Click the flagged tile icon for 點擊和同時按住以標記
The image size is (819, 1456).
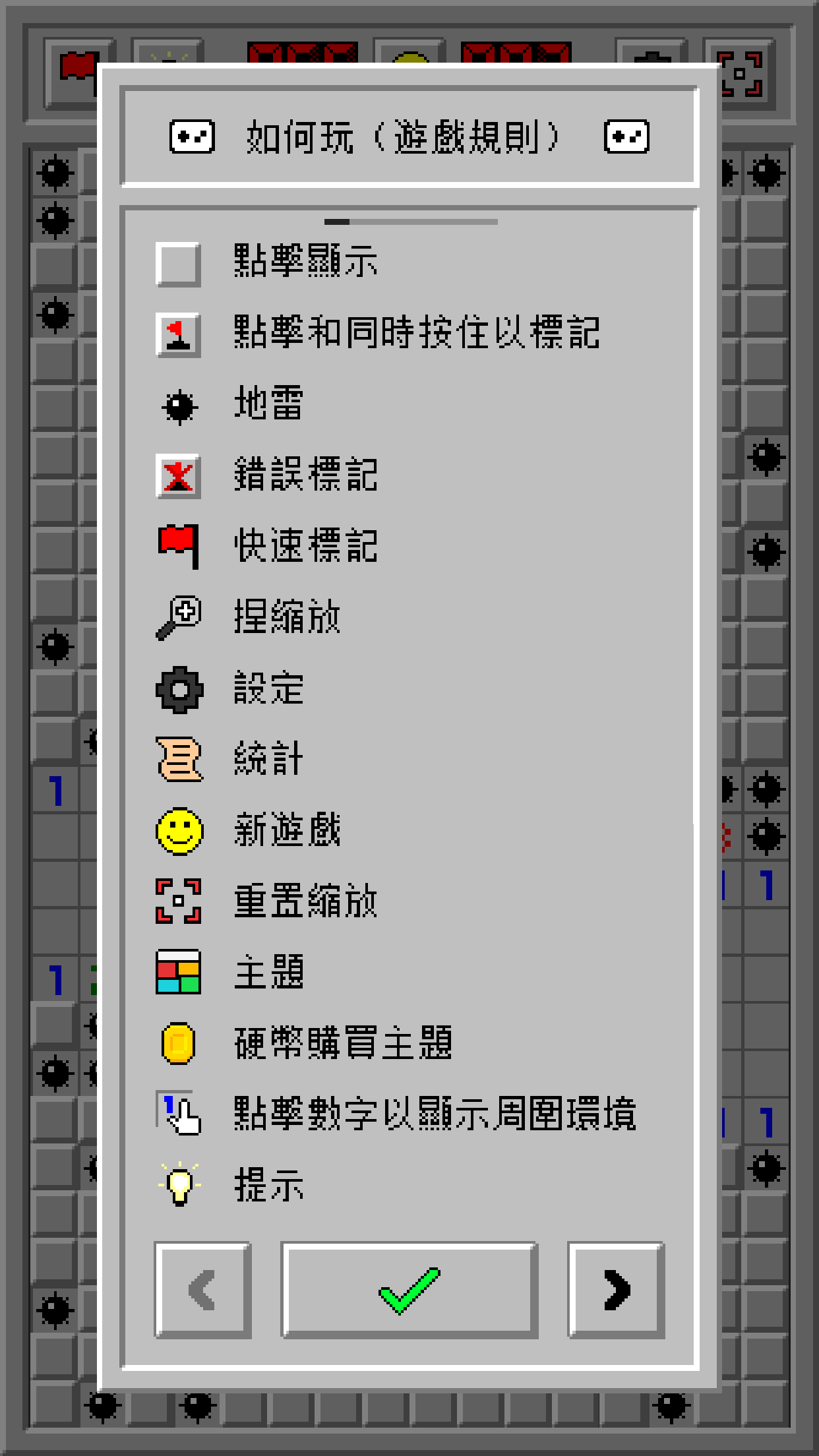tap(178, 335)
